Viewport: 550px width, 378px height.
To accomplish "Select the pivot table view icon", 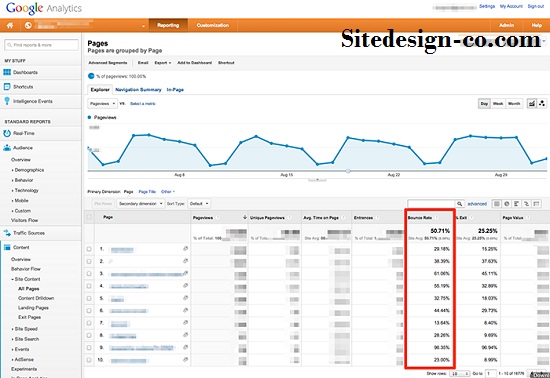I will tap(536, 204).
